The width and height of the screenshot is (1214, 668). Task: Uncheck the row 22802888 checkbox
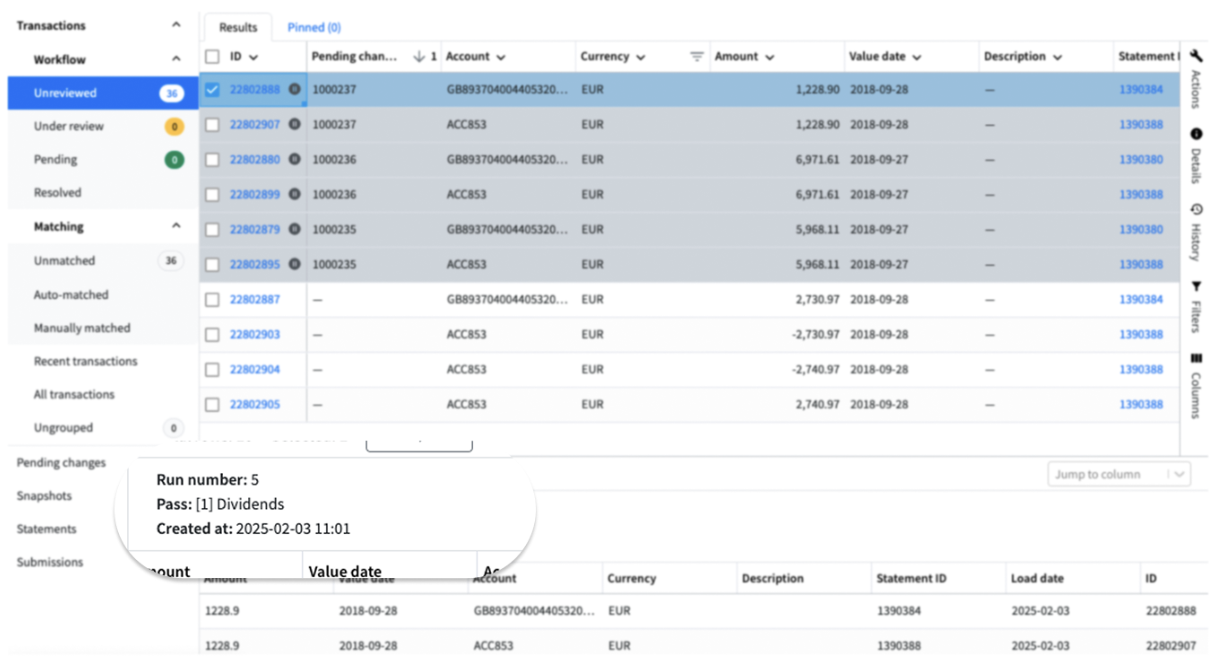212,89
